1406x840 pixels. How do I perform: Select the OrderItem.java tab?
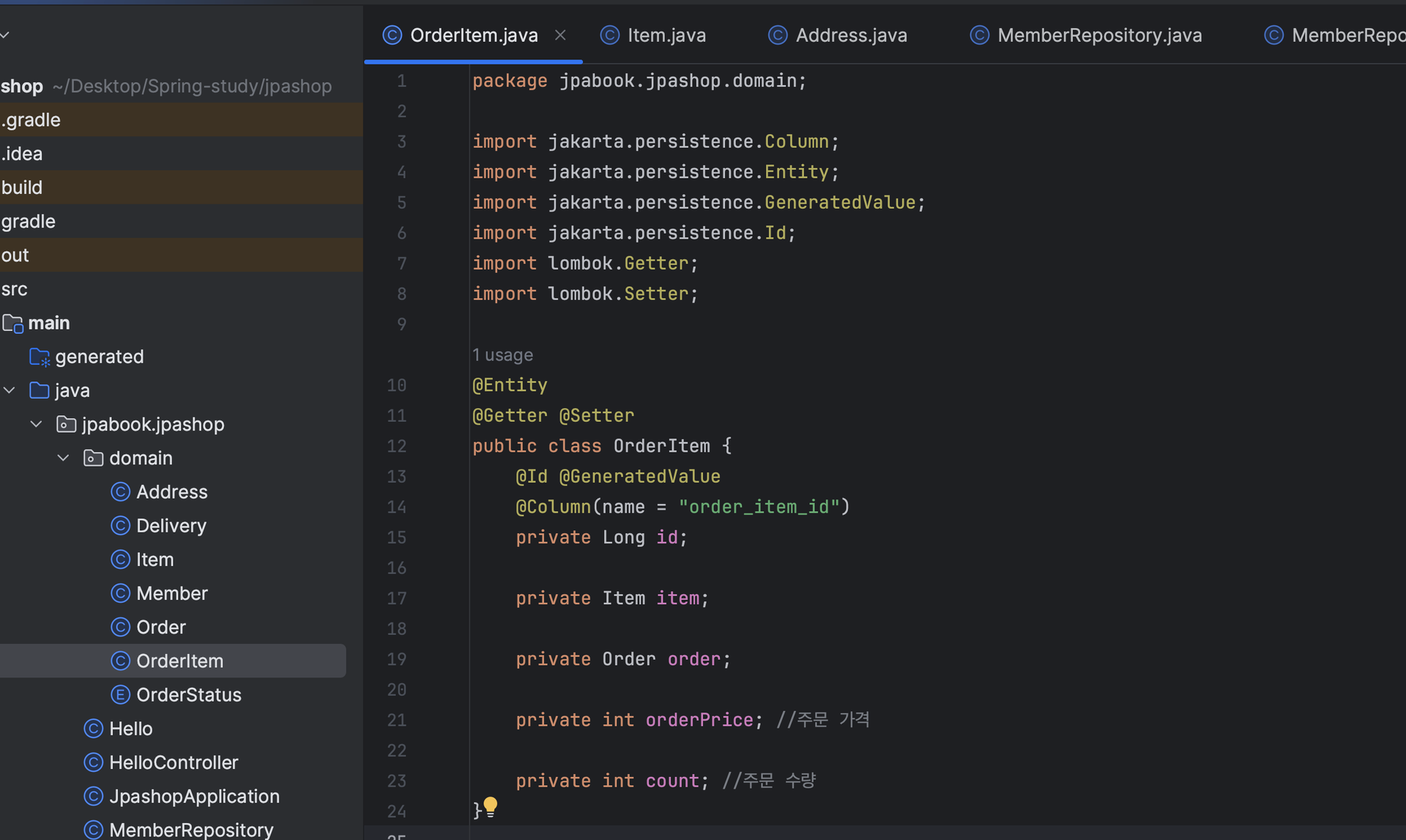(x=473, y=35)
